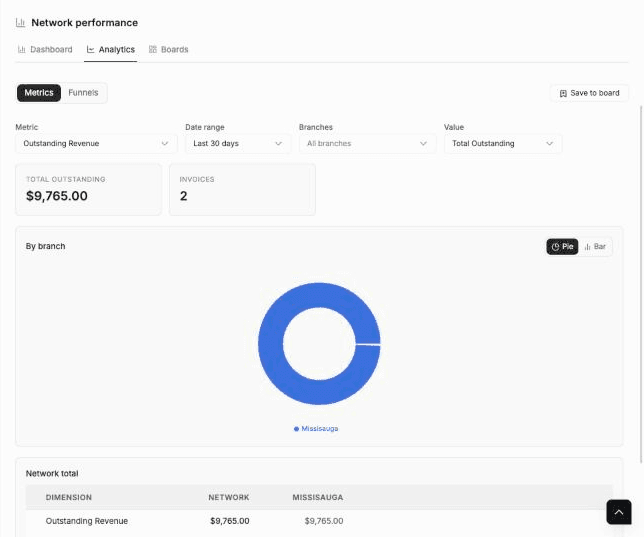Click the Outstanding Revenue row label

click(x=87, y=521)
